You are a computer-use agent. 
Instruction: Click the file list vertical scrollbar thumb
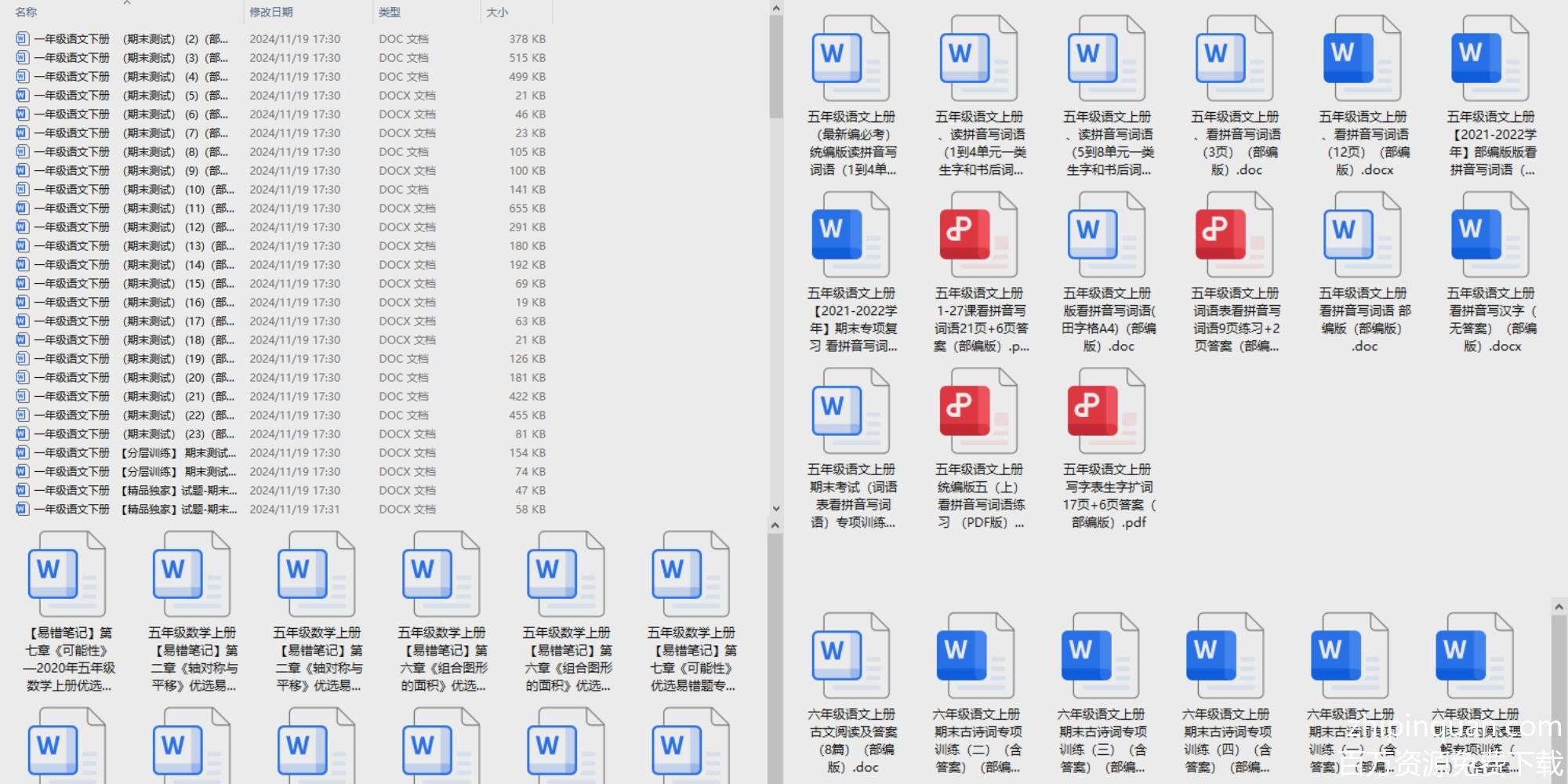click(x=775, y=67)
